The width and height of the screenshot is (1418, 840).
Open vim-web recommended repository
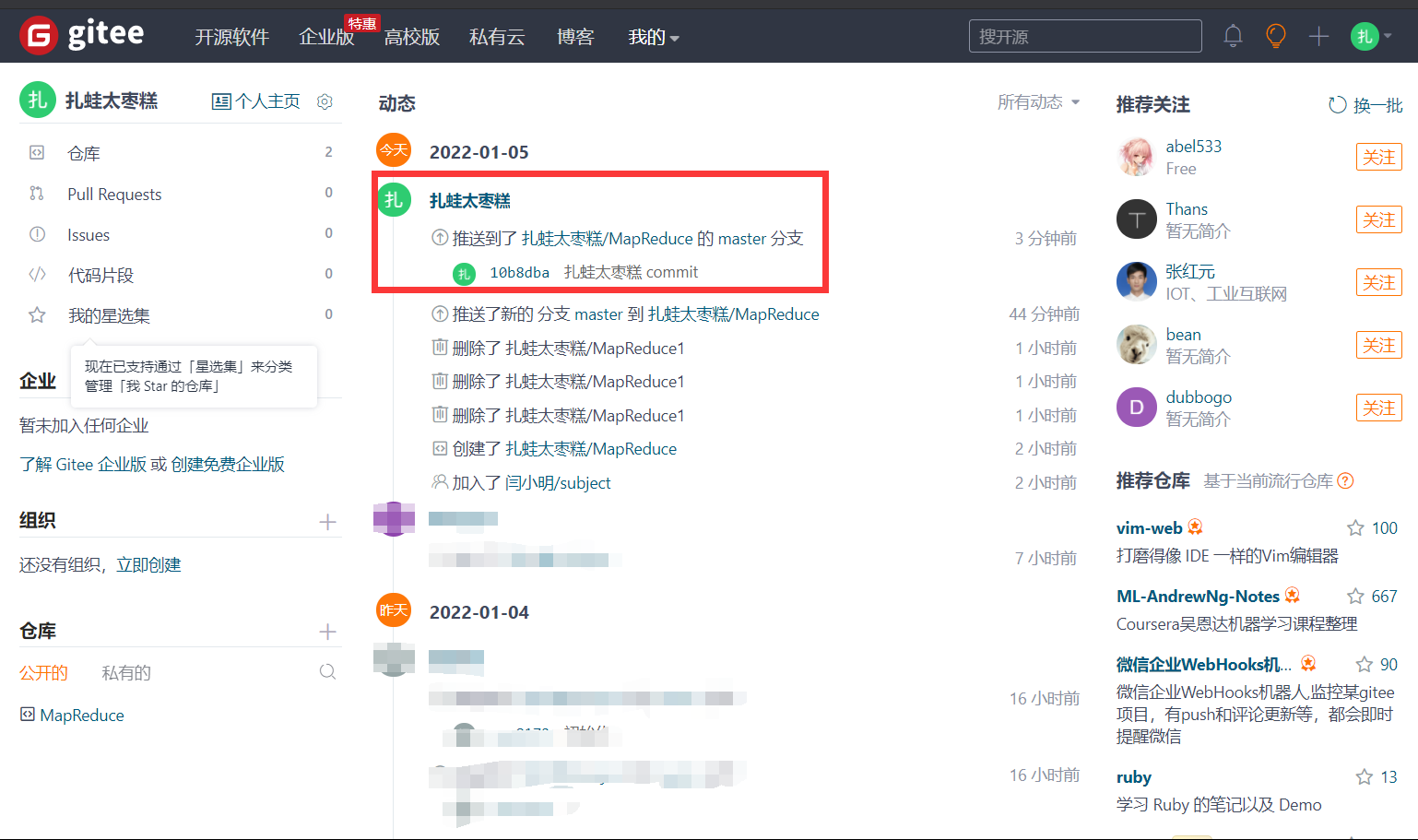coord(1149,528)
